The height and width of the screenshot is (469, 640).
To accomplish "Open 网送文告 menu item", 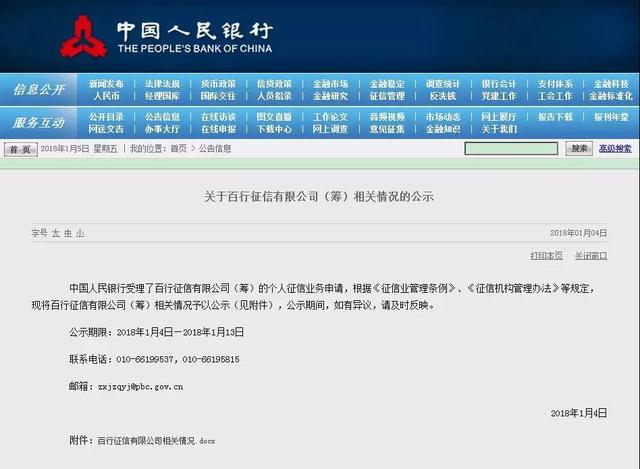I will tap(106, 129).
